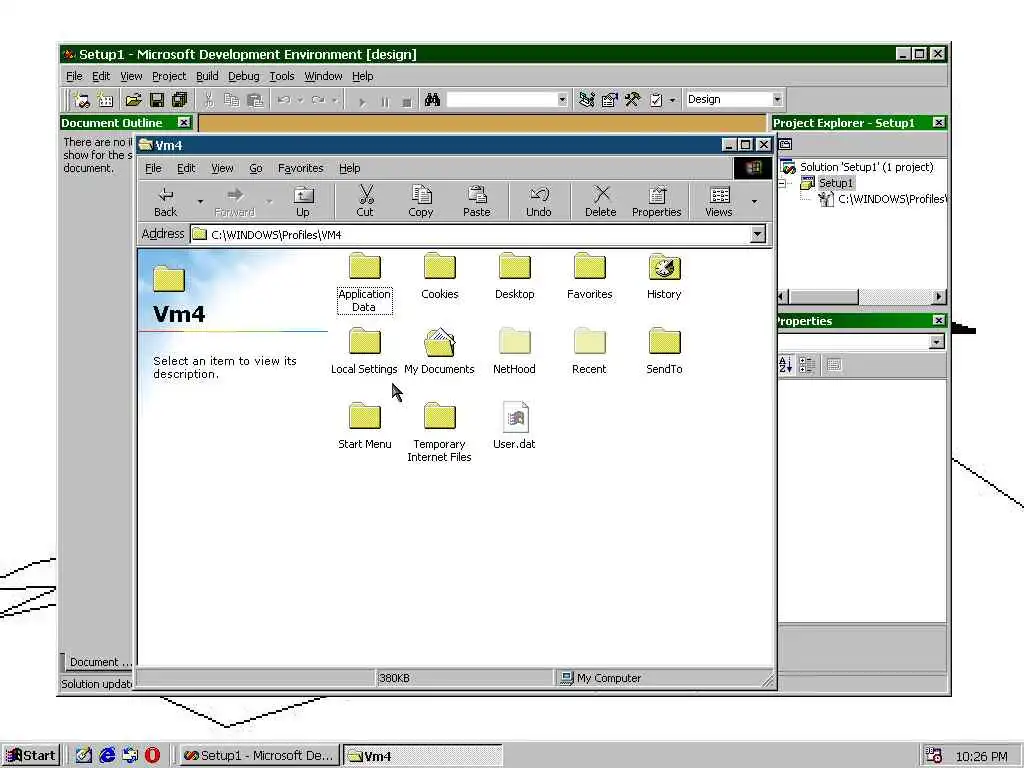Viewport: 1024px width, 768px height.
Task: Open the Debug menu
Action: point(244,76)
